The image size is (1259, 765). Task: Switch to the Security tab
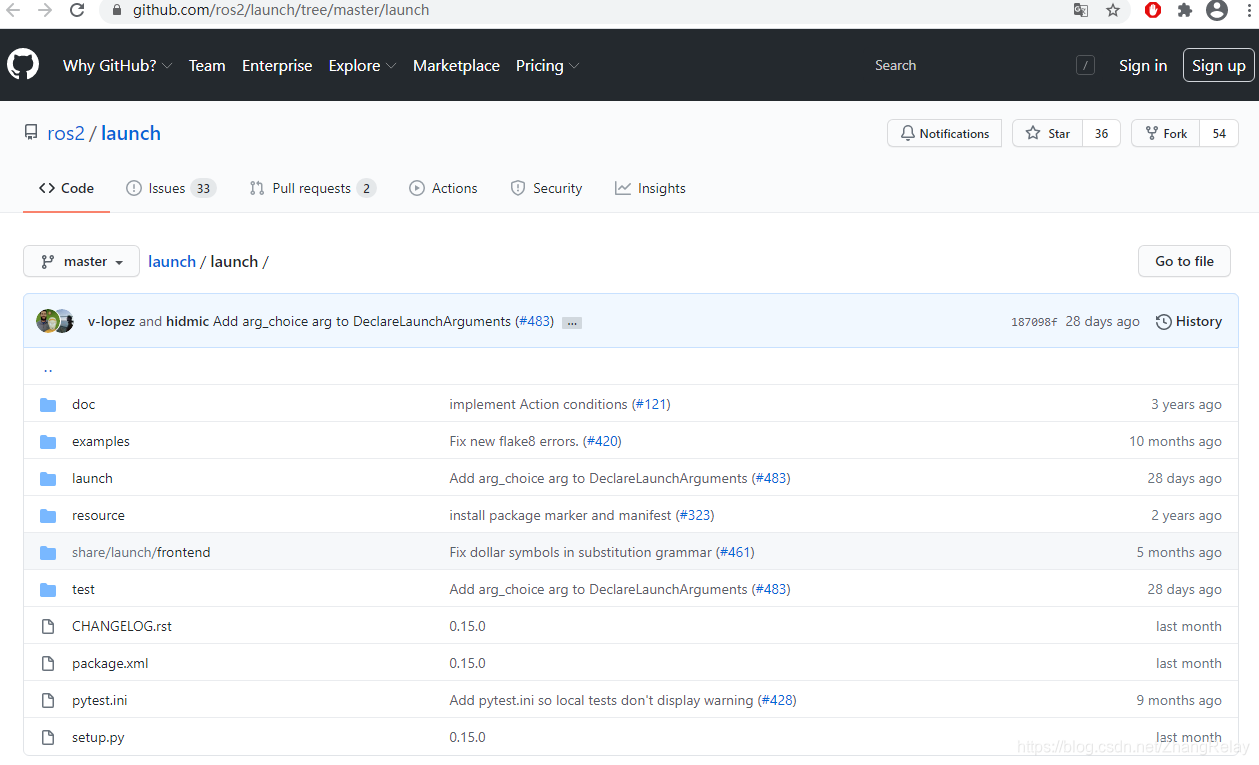[x=546, y=188]
